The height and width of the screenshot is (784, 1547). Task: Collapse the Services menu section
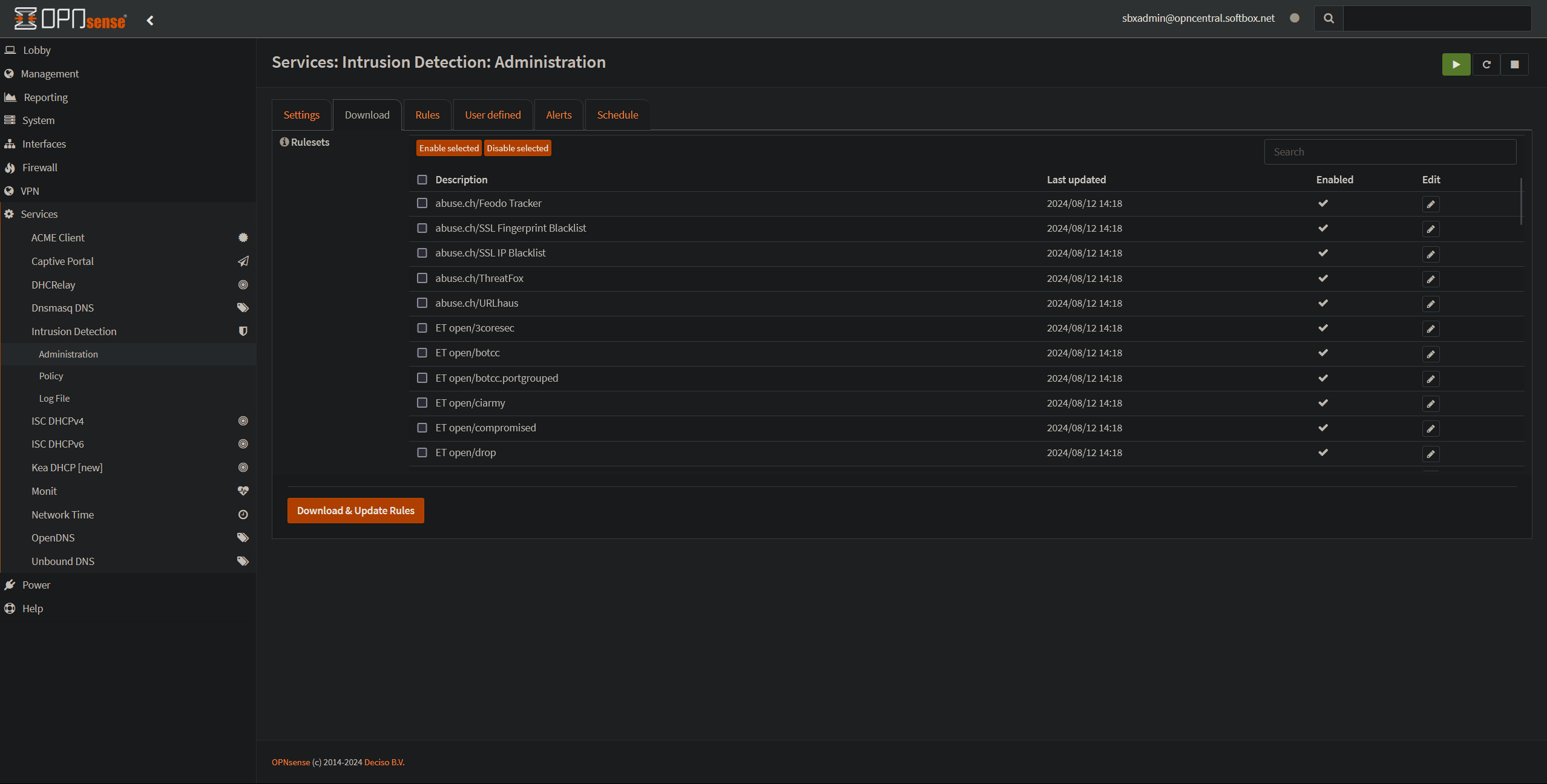coord(39,214)
